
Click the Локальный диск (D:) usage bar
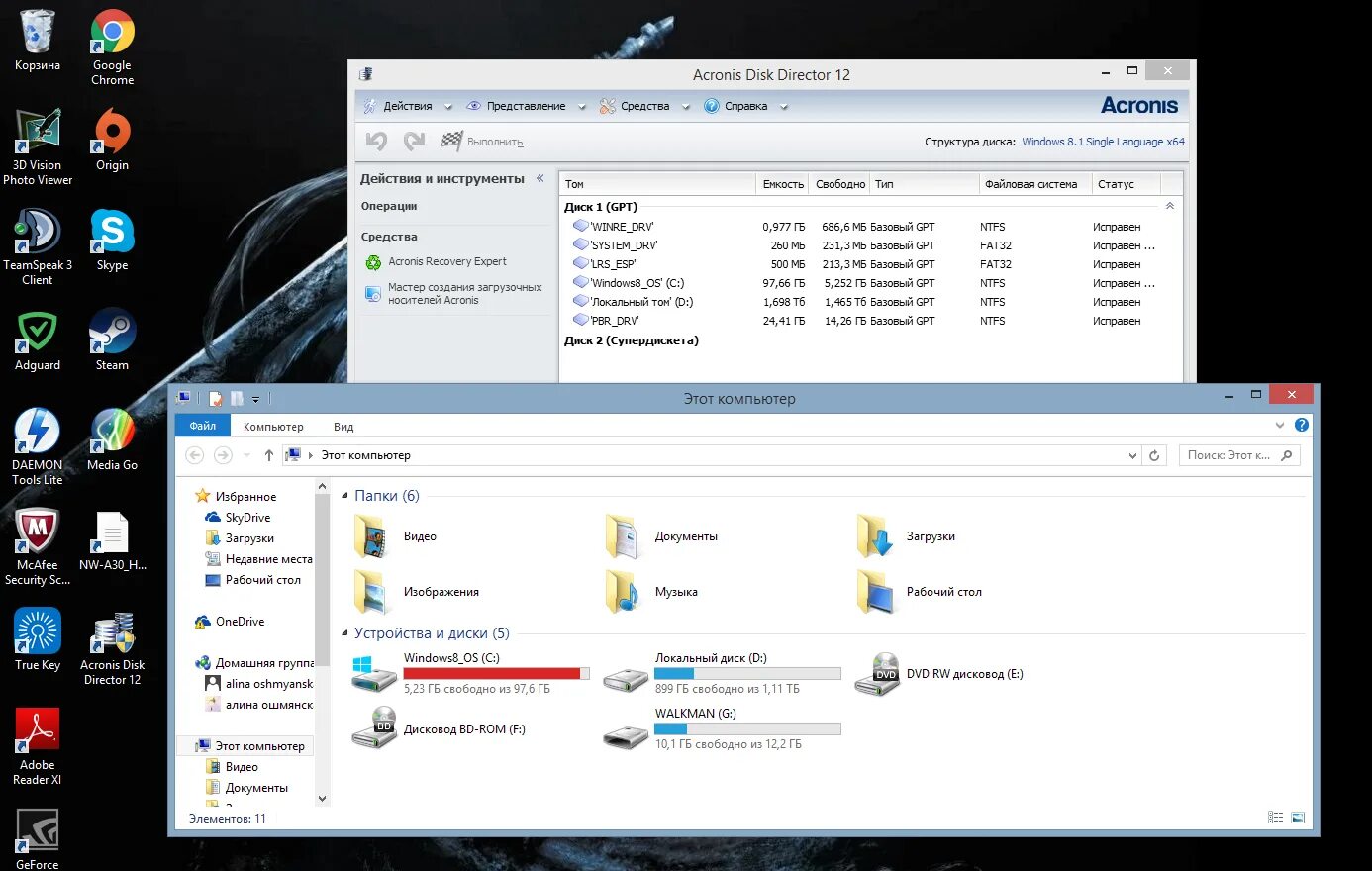tap(747, 673)
